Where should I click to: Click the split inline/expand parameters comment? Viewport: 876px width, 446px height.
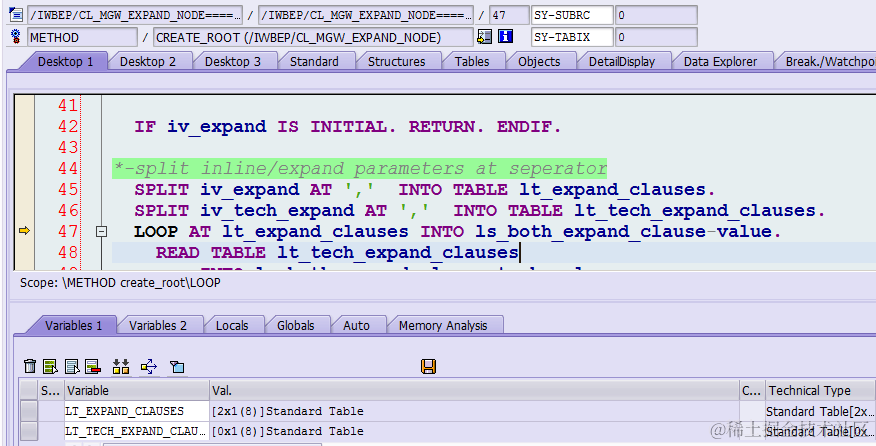pos(360,168)
